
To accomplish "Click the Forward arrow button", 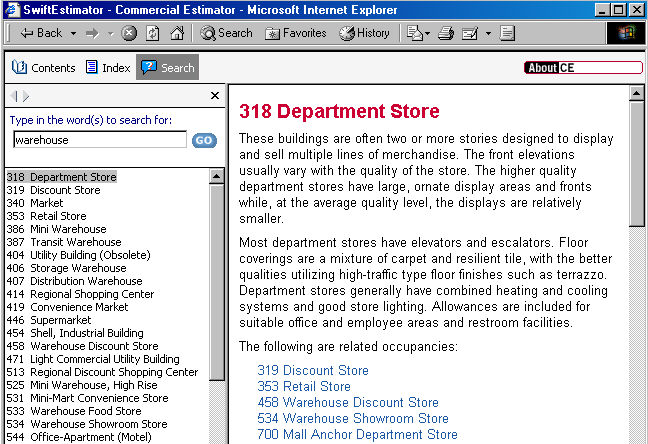I will click(x=93, y=33).
